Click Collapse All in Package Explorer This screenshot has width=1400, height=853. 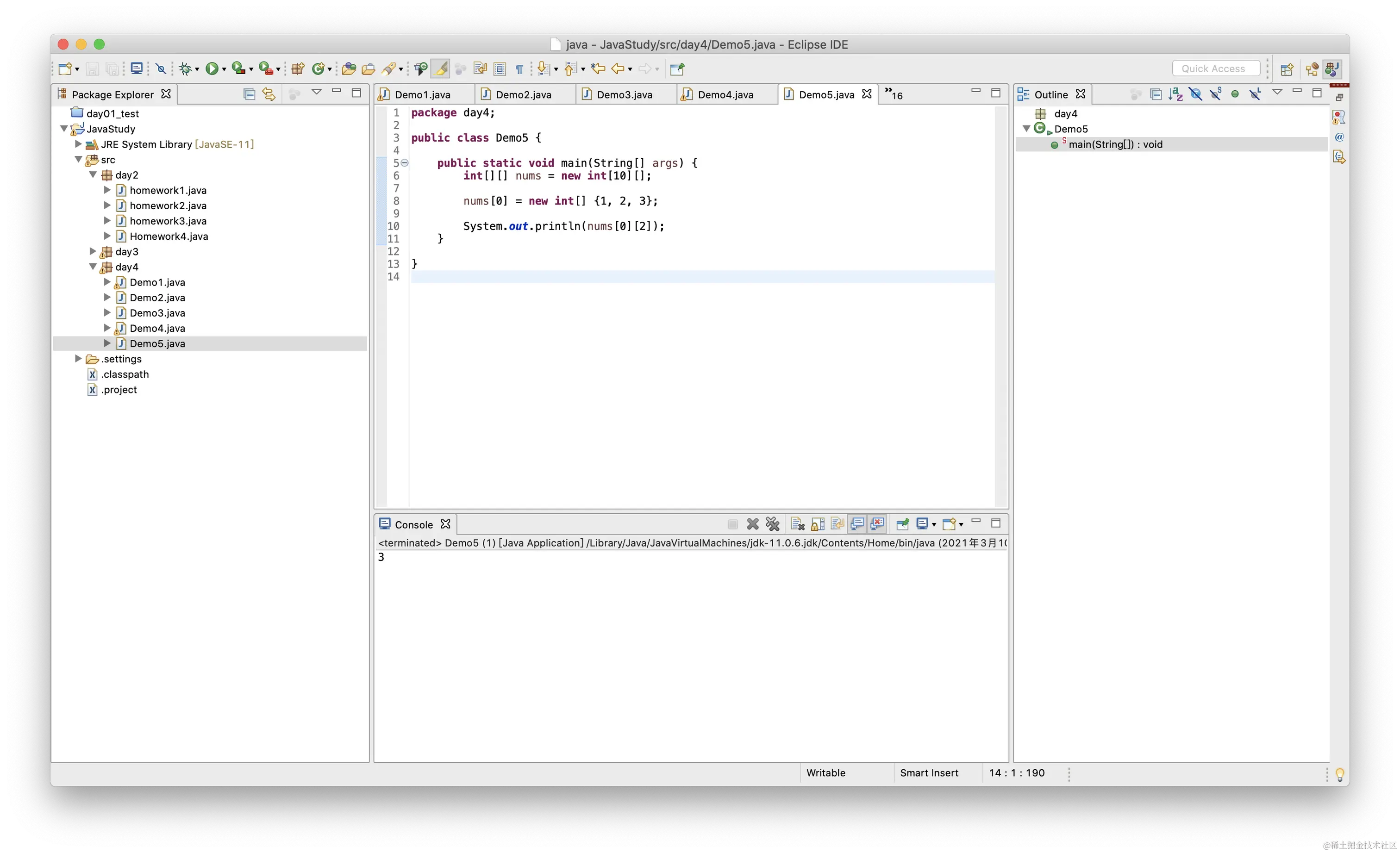249,94
